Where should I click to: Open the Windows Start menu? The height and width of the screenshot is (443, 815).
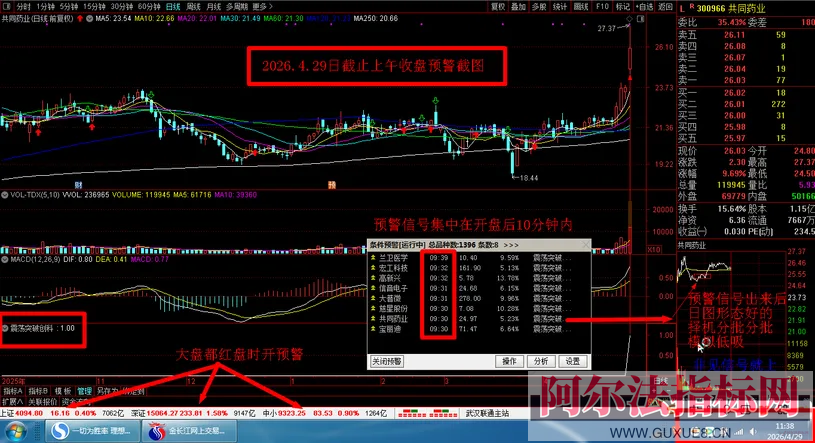pyautogui.click(x=16, y=432)
